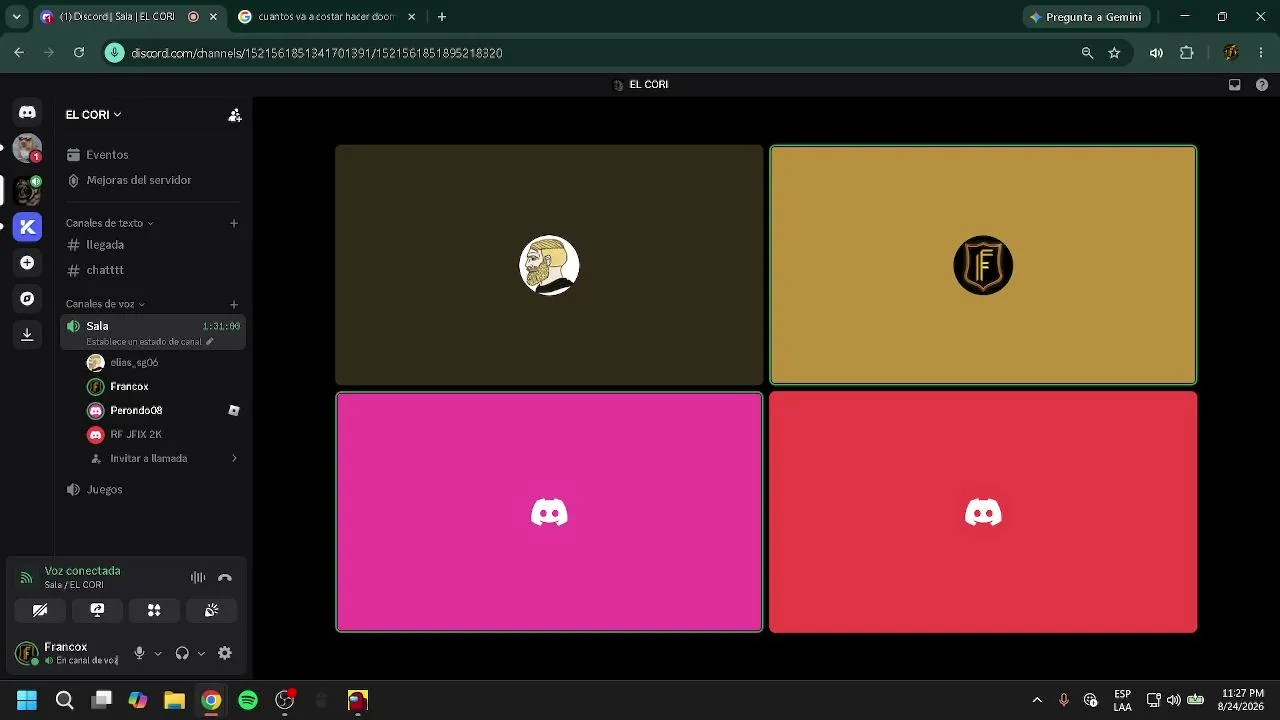The image size is (1280, 720).
Task: Open noise suppression voice settings icon
Action: point(198,578)
